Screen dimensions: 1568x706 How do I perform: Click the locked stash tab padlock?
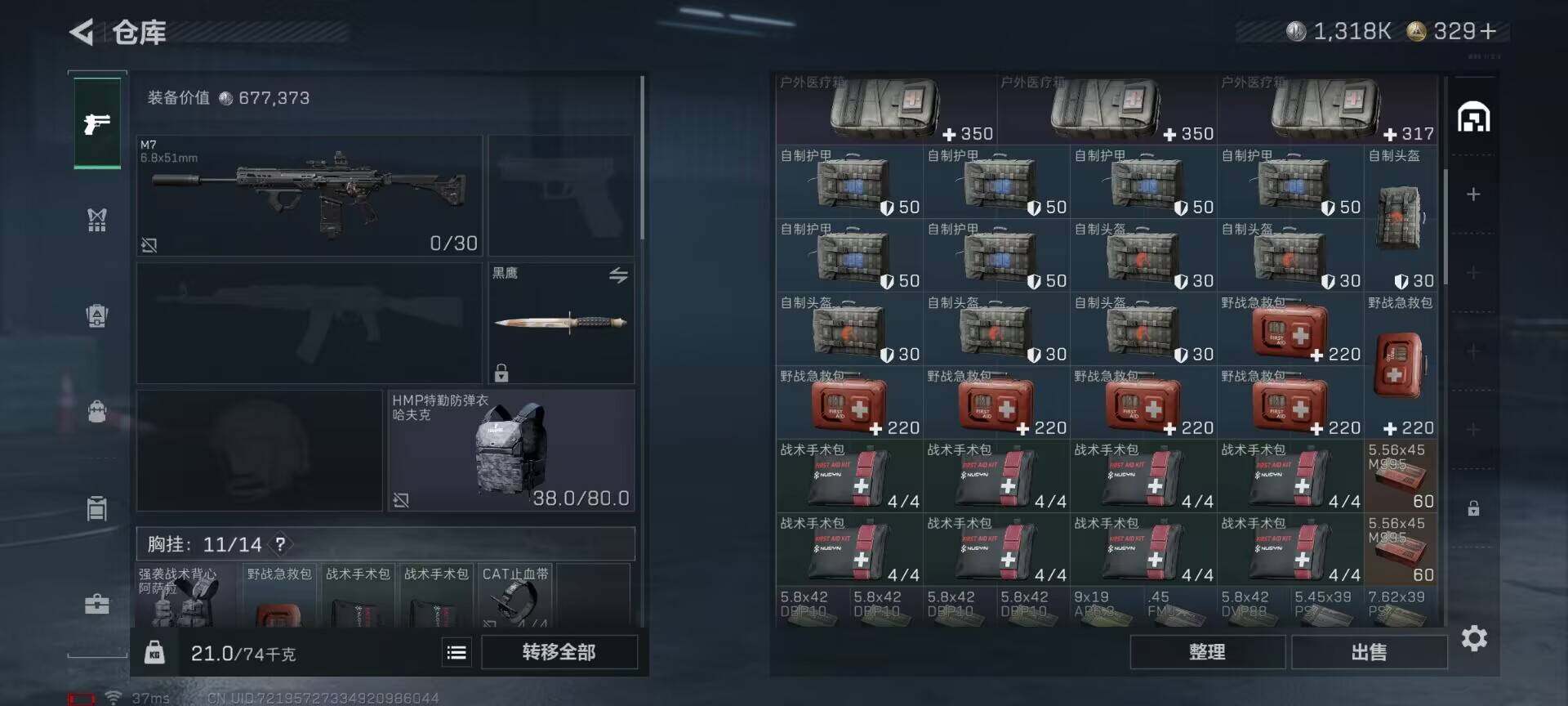click(1473, 508)
